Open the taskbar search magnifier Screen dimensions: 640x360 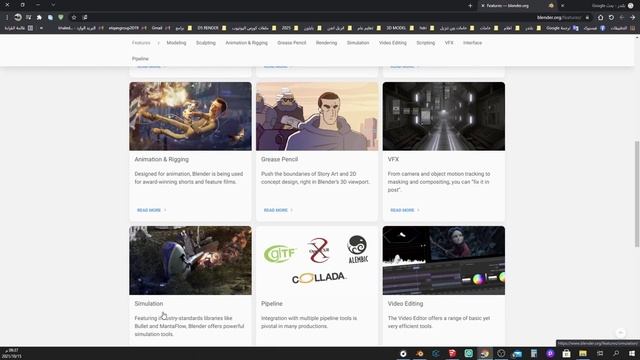point(616,353)
